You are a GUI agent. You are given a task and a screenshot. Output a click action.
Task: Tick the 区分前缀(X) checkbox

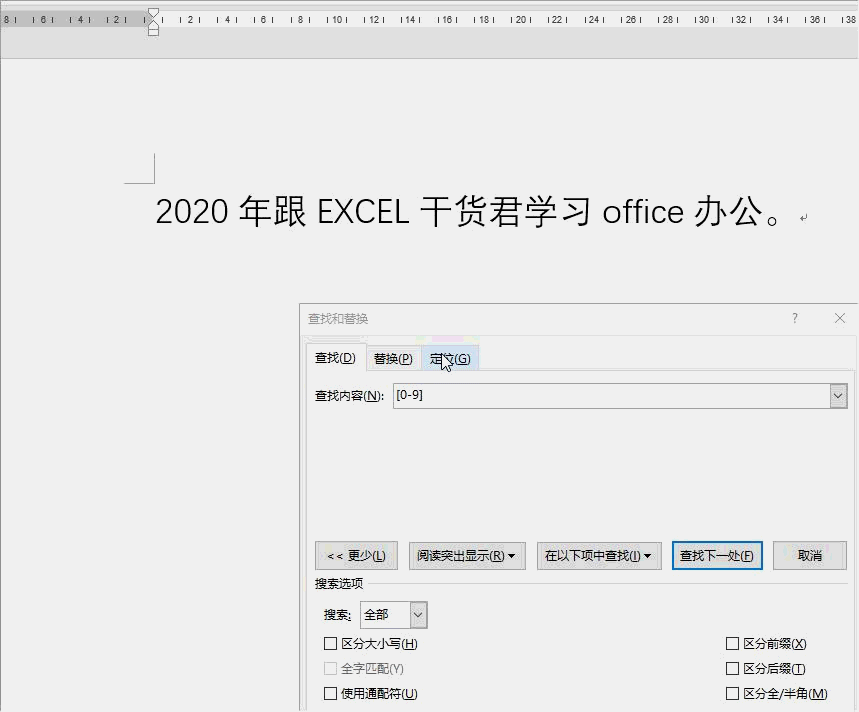732,644
